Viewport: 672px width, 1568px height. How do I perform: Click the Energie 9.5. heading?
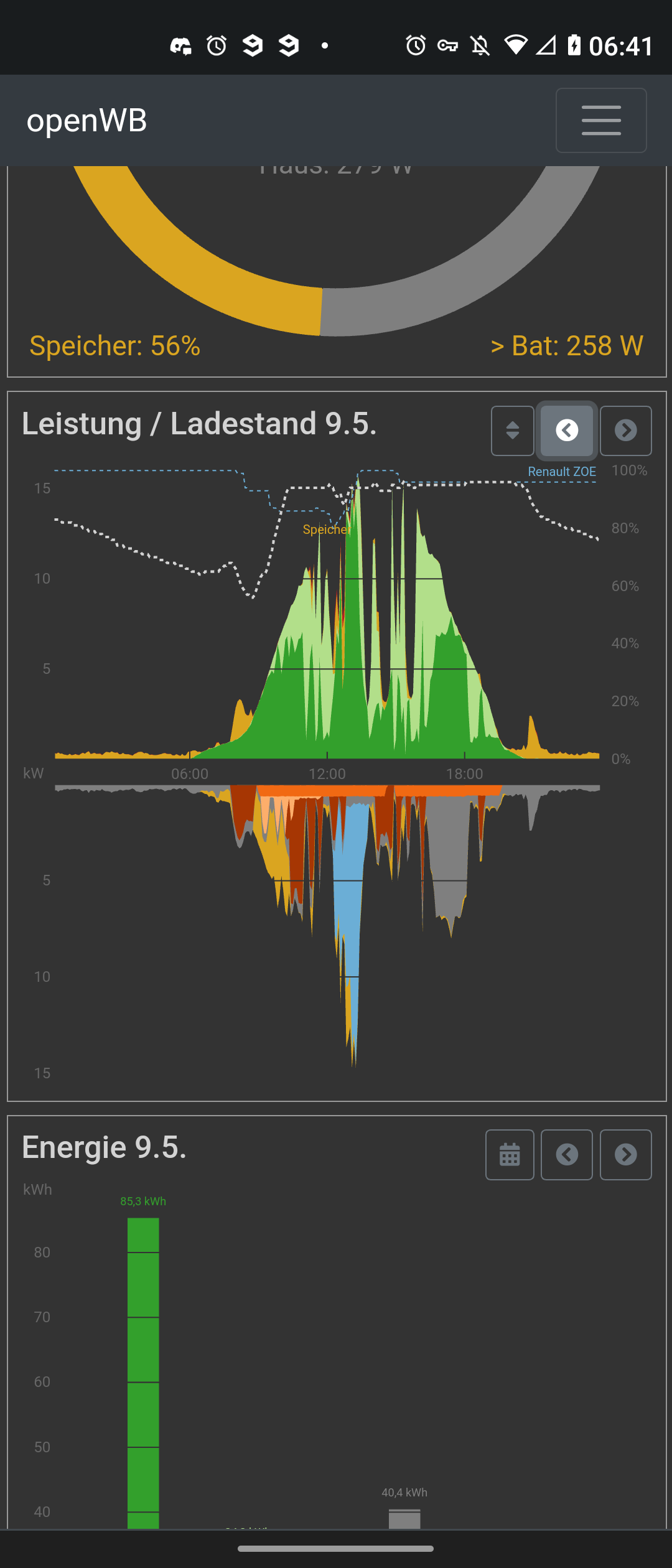tap(105, 1147)
